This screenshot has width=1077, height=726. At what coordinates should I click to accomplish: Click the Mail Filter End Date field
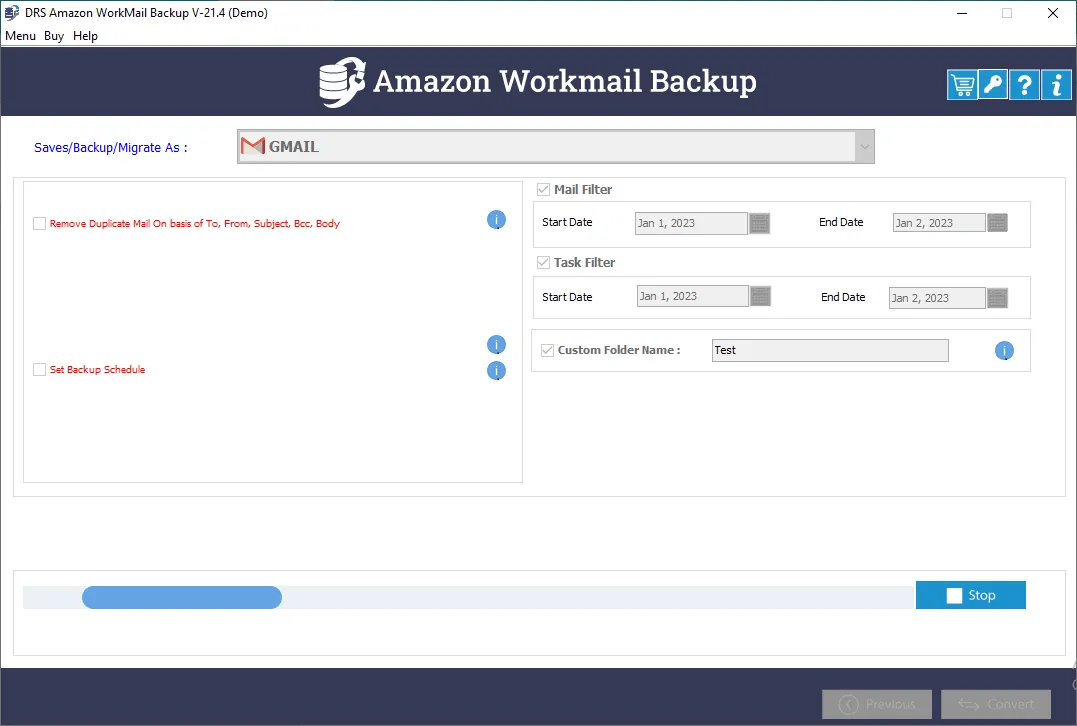click(939, 223)
